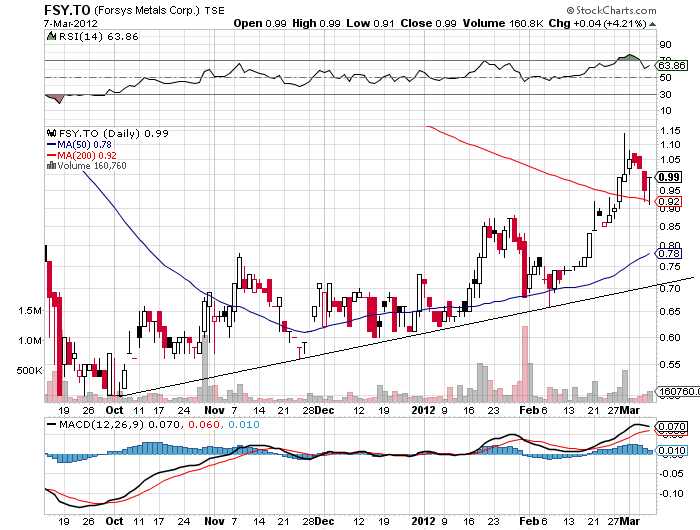The width and height of the screenshot is (700, 530).
Task: Click the 1.15 price axis label
Action: tap(670, 131)
